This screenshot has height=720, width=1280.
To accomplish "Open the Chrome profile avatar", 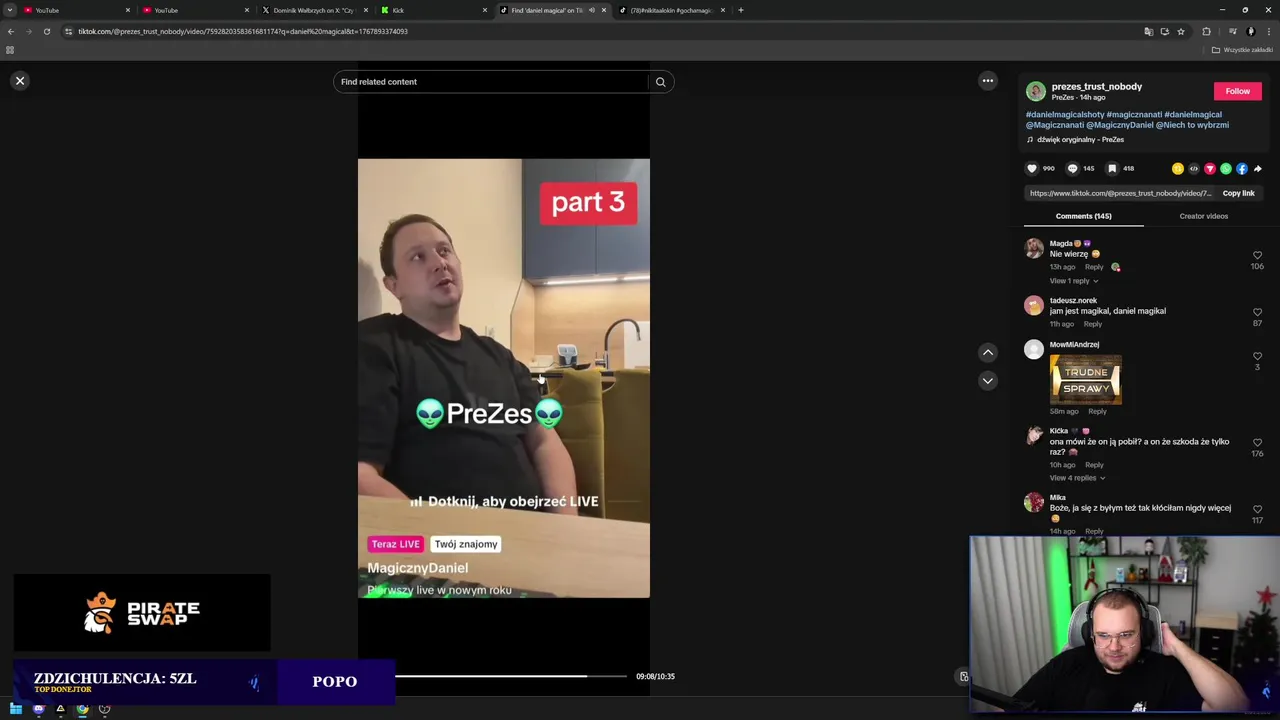I will [x=1250, y=31].
